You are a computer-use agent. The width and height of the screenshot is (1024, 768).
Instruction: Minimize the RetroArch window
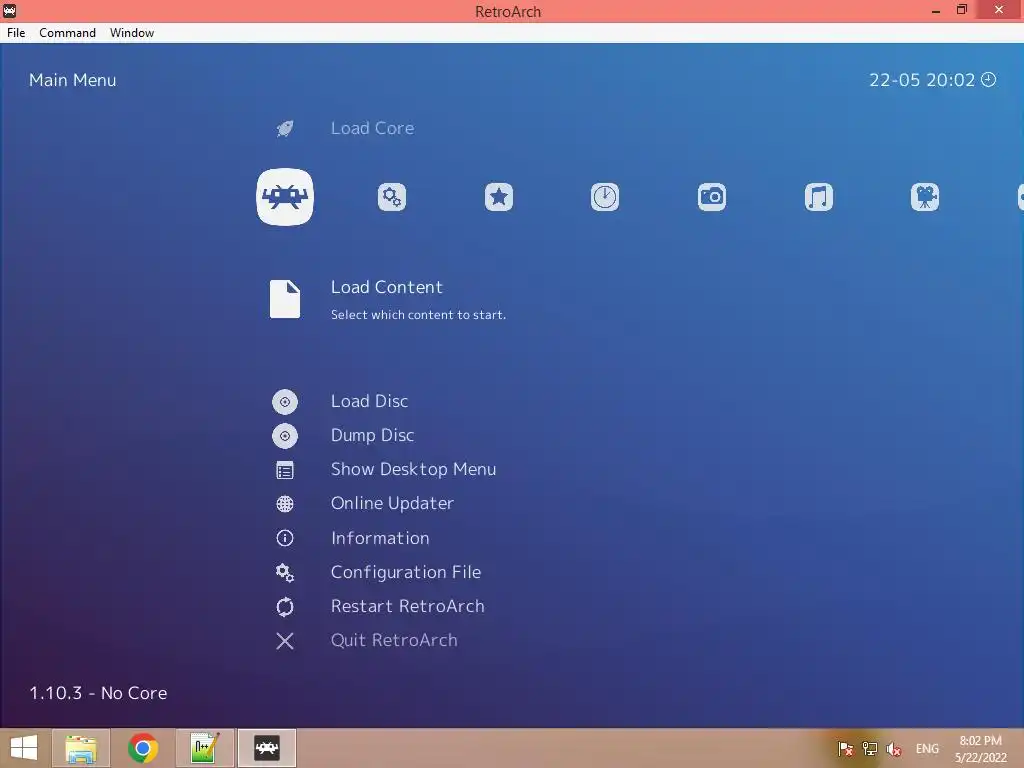point(936,10)
